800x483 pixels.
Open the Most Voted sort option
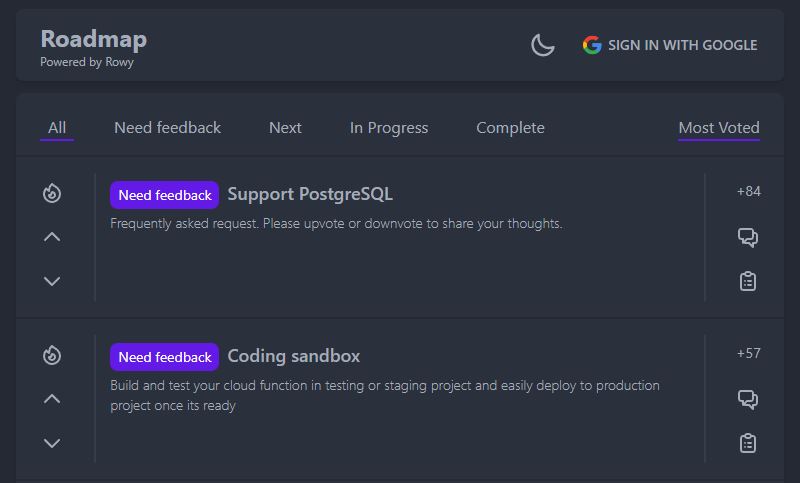coord(718,128)
